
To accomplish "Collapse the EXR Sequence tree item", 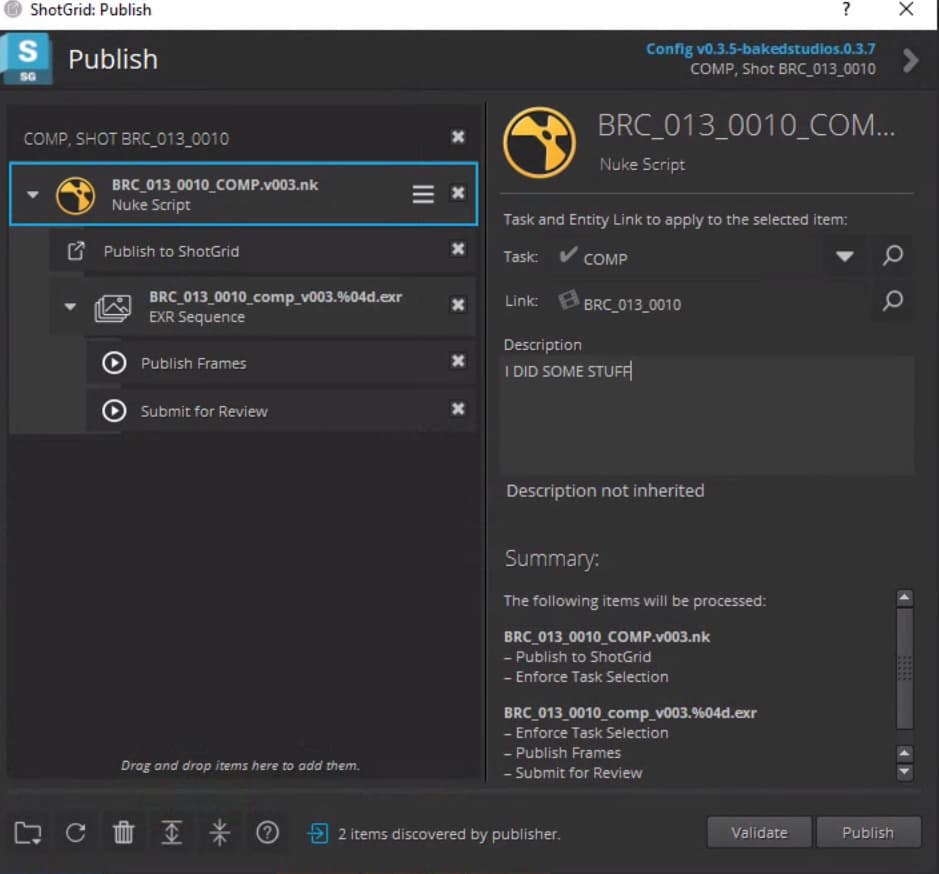I will coord(70,307).
